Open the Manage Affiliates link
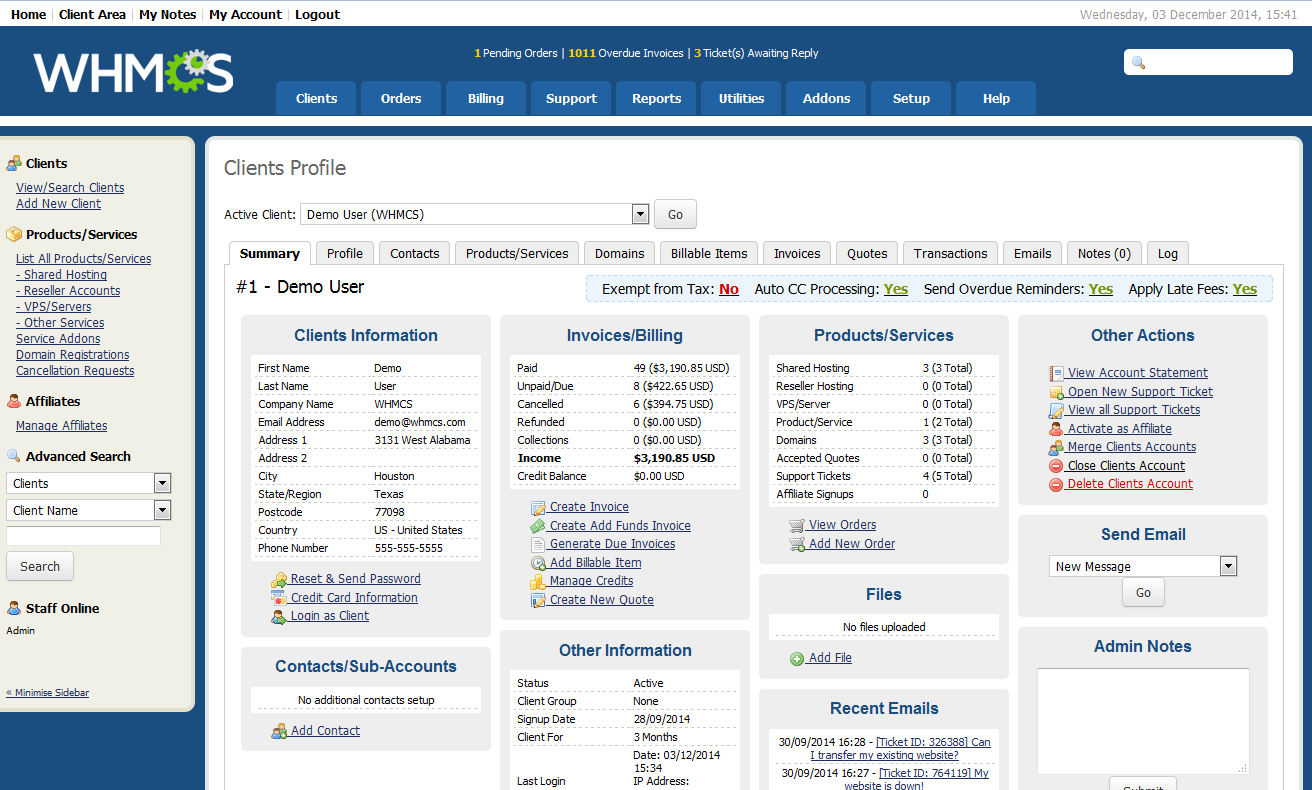1312x790 pixels. click(x=61, y=425)
